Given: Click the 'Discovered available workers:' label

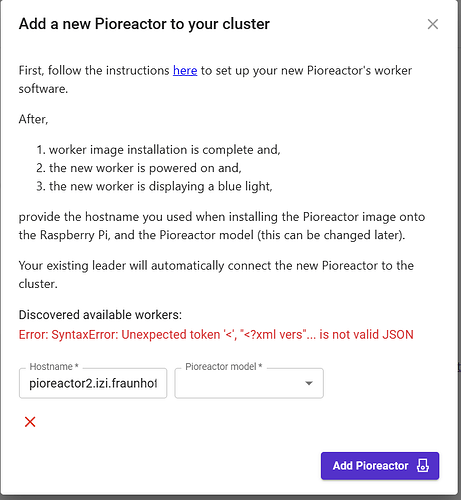Looking at the screenshot, I should pos(100,315).
